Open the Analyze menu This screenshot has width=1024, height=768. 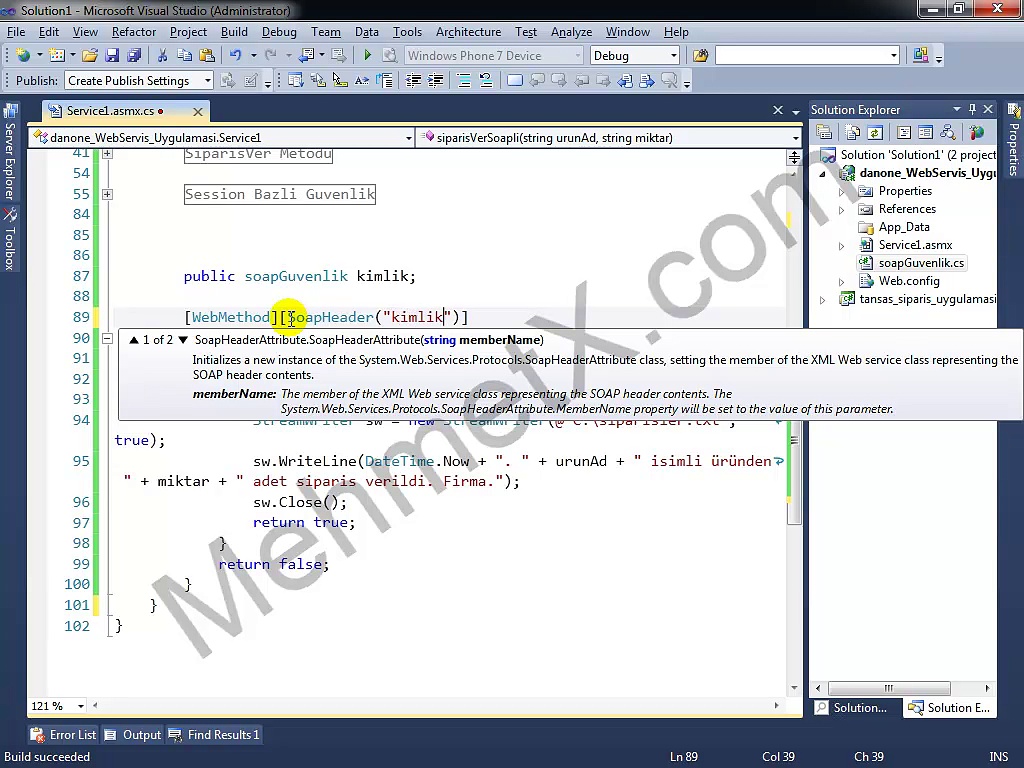coord(571,32)
